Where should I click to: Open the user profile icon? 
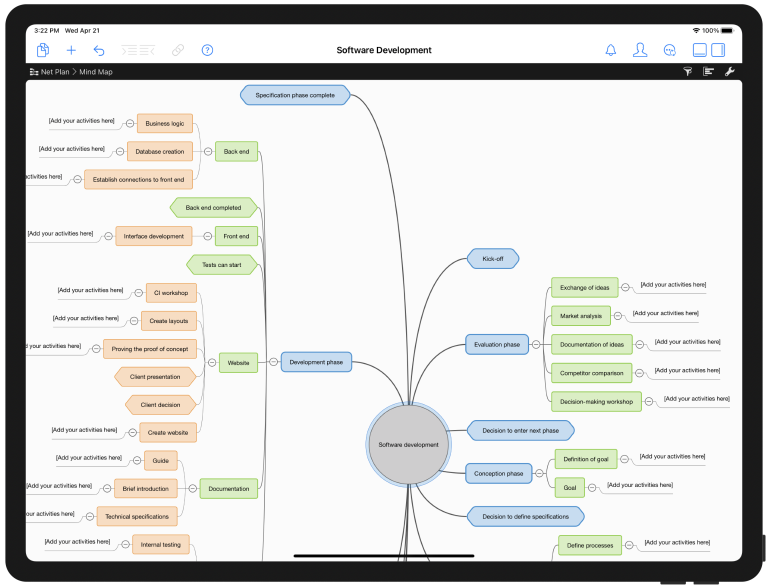click(640, 50)
